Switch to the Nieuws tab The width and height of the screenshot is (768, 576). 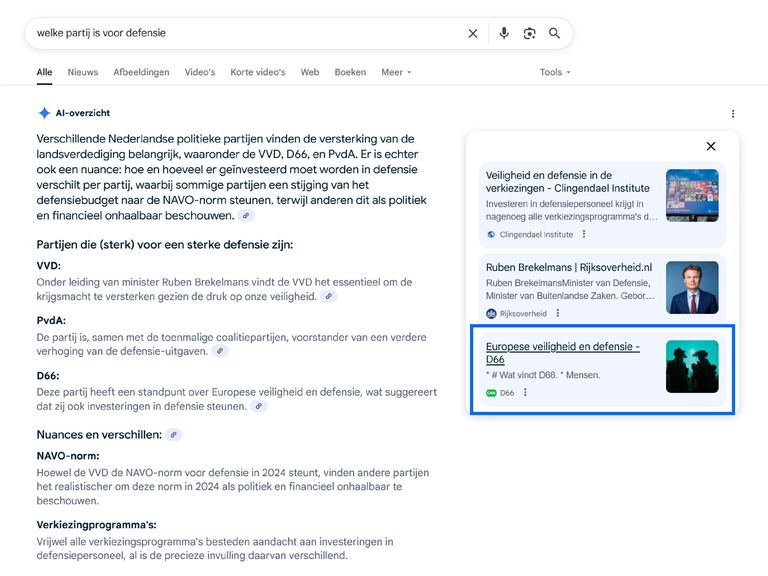[83, 72]
